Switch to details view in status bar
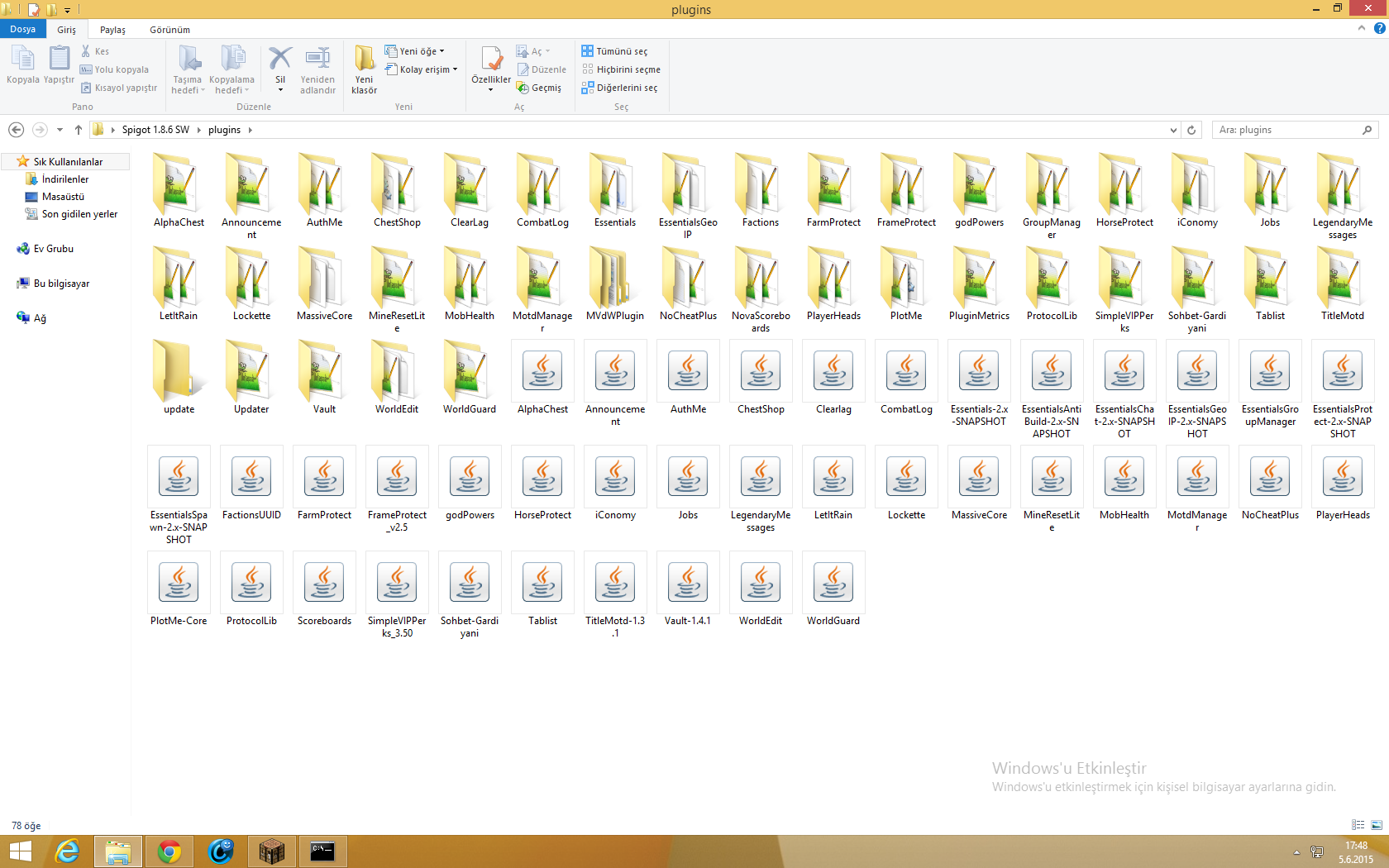Viewport: 1389px width, 868px height. (1358, 825)
